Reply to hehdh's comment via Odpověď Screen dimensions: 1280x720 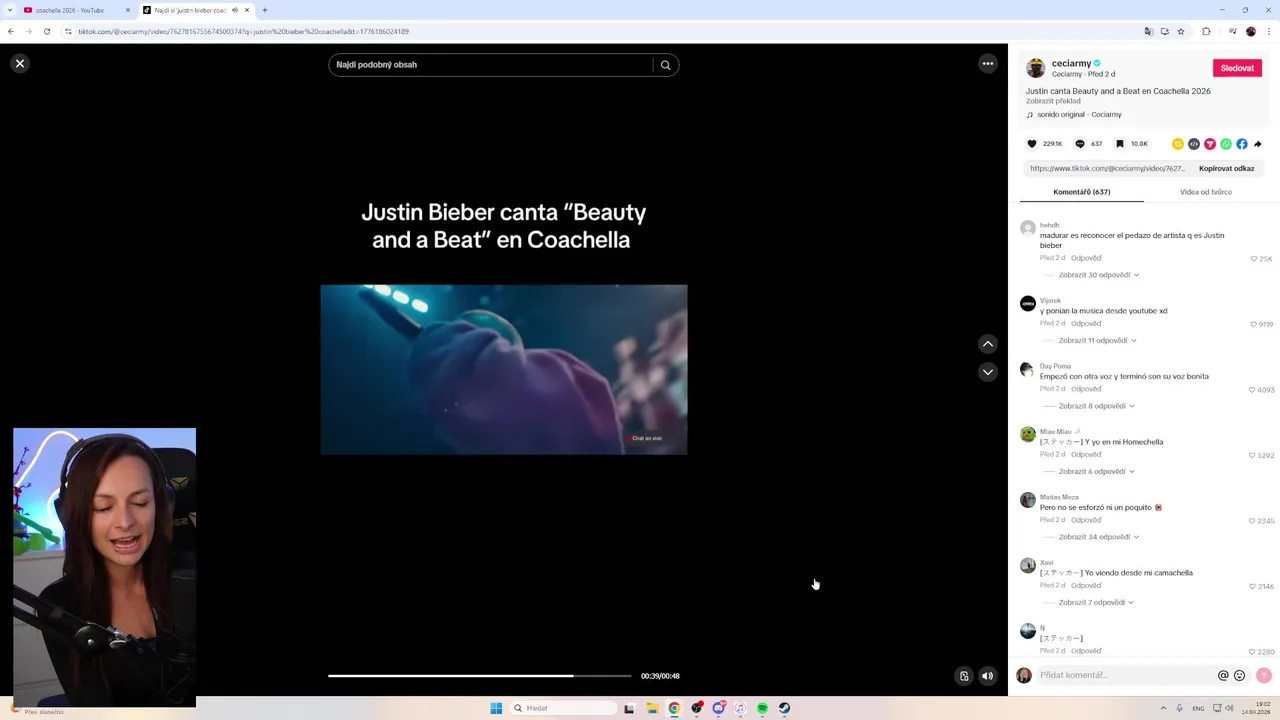tap(1086, 258)
